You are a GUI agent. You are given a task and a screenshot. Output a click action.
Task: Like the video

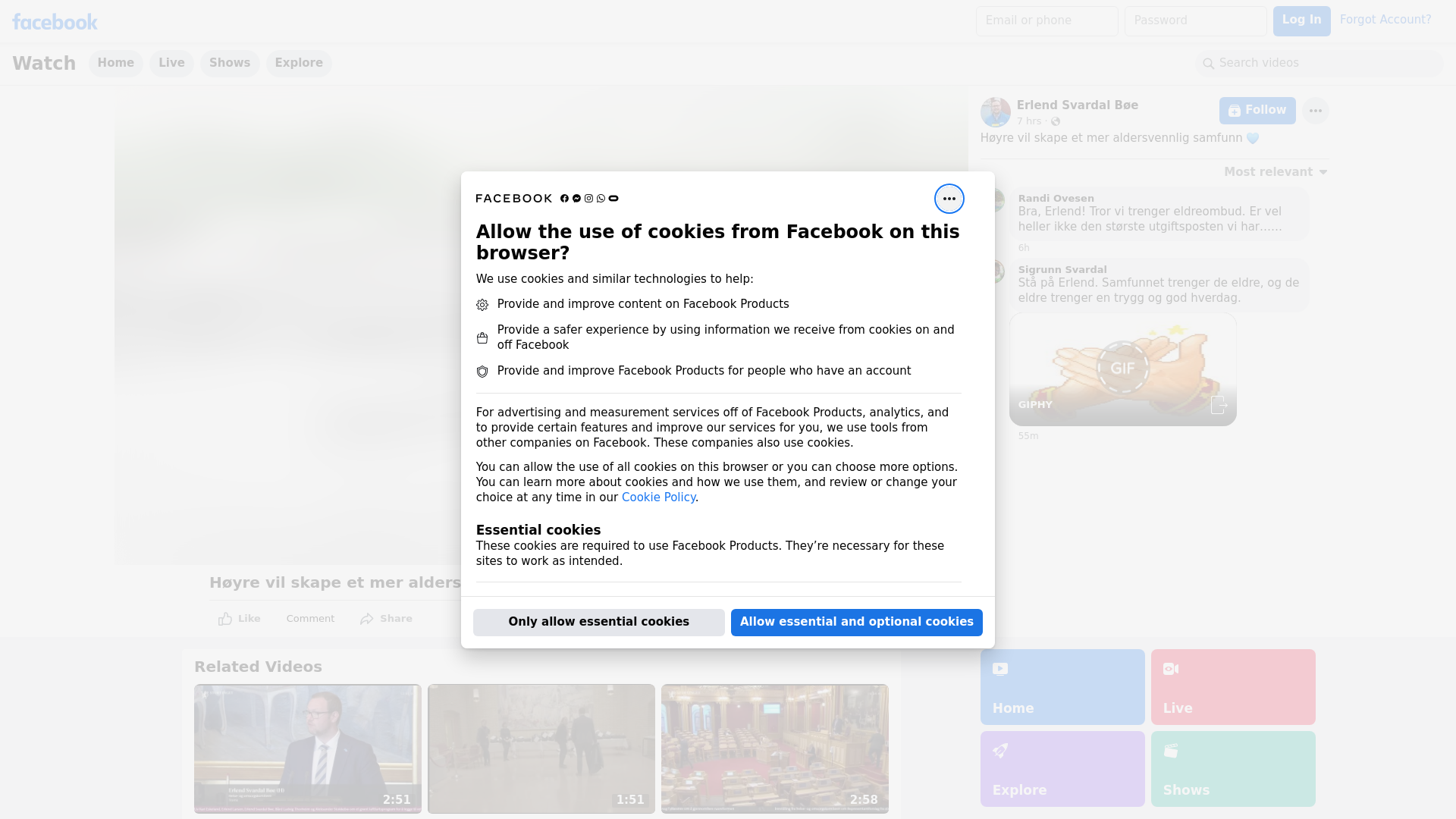[x=239, y=619]
